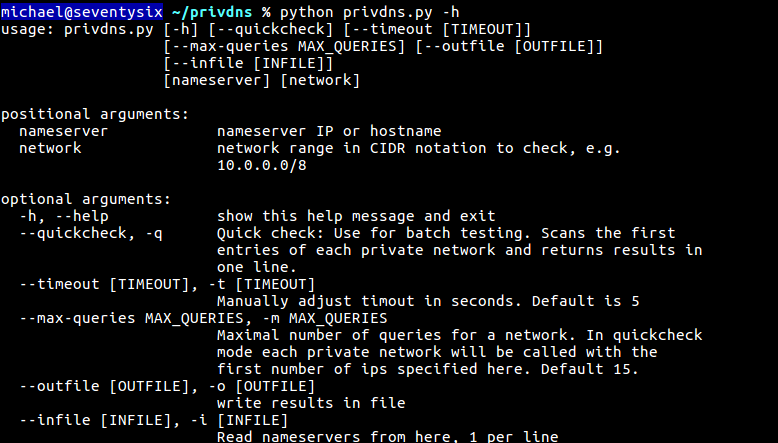Click the --timeout [TIMEOUT], -t option line
Viewport: 778px width, 443px height.
(167, 284)
